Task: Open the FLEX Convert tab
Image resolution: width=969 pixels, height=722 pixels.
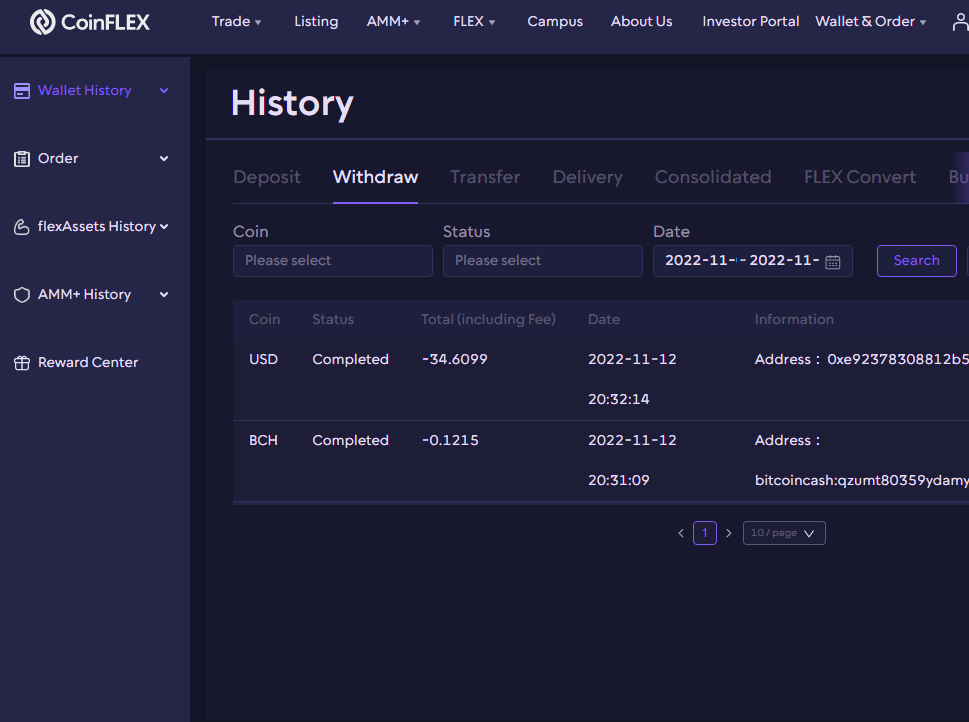Action: [x=860, y=177]
